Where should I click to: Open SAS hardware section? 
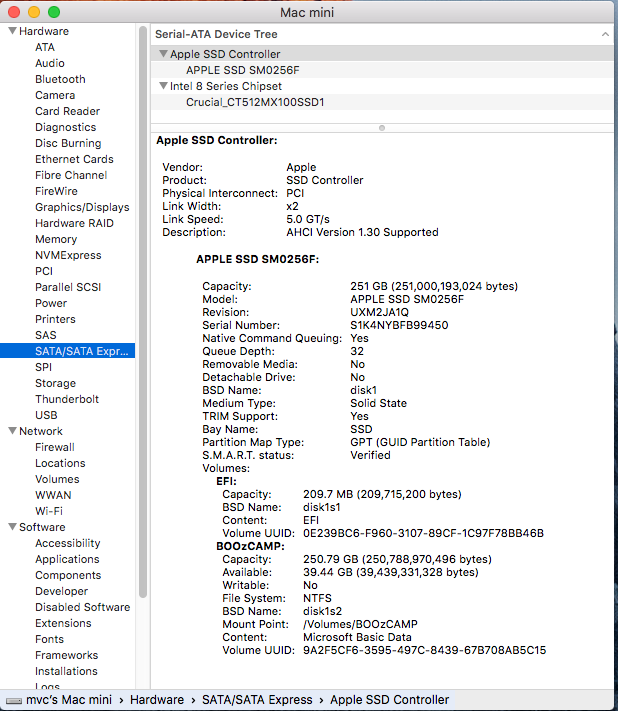click(x=46, y=335)
